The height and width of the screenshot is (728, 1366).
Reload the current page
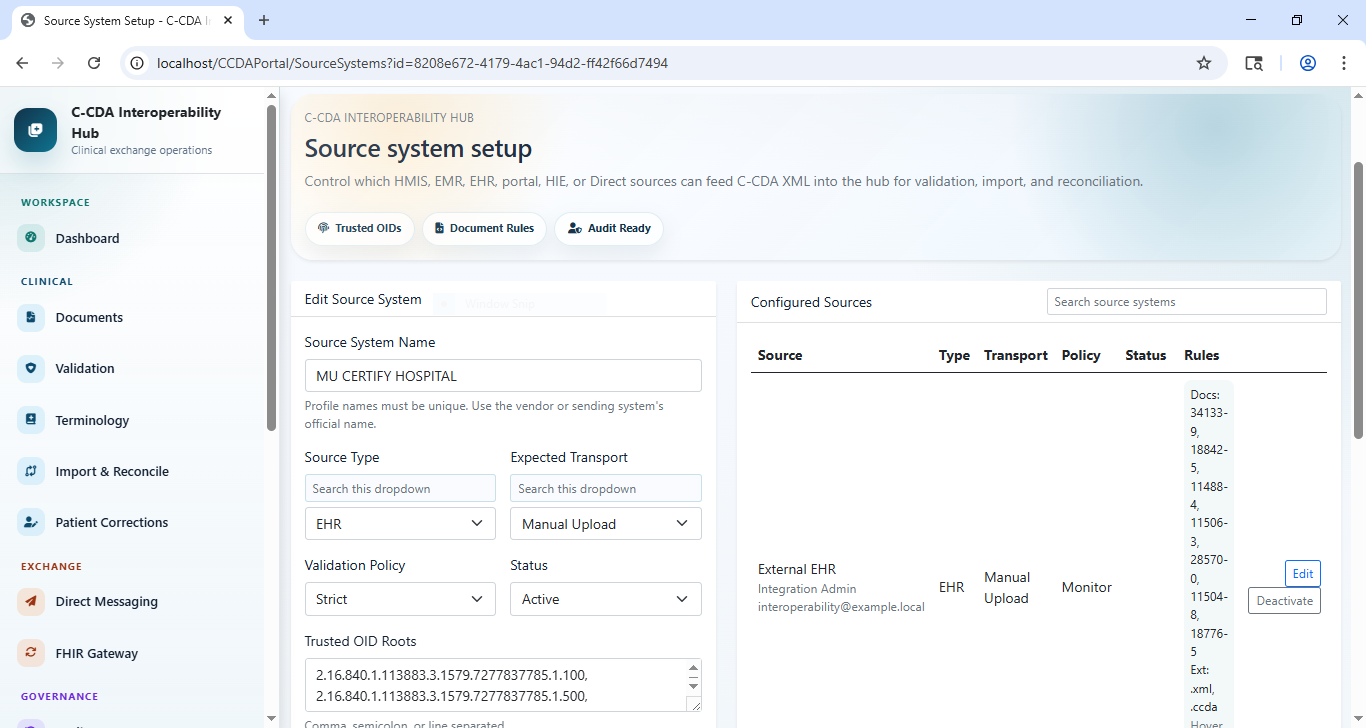tap(94, 63)
